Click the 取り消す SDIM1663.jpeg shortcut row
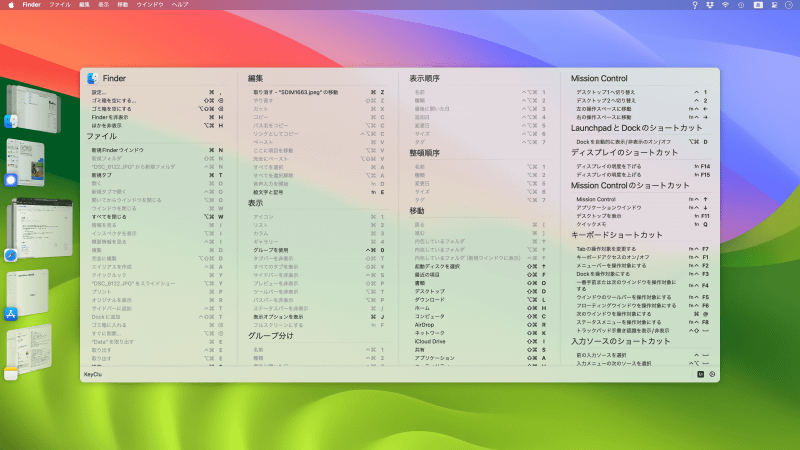Image resolution: width=800 pixels, height=450 pixels. (319, 92)
